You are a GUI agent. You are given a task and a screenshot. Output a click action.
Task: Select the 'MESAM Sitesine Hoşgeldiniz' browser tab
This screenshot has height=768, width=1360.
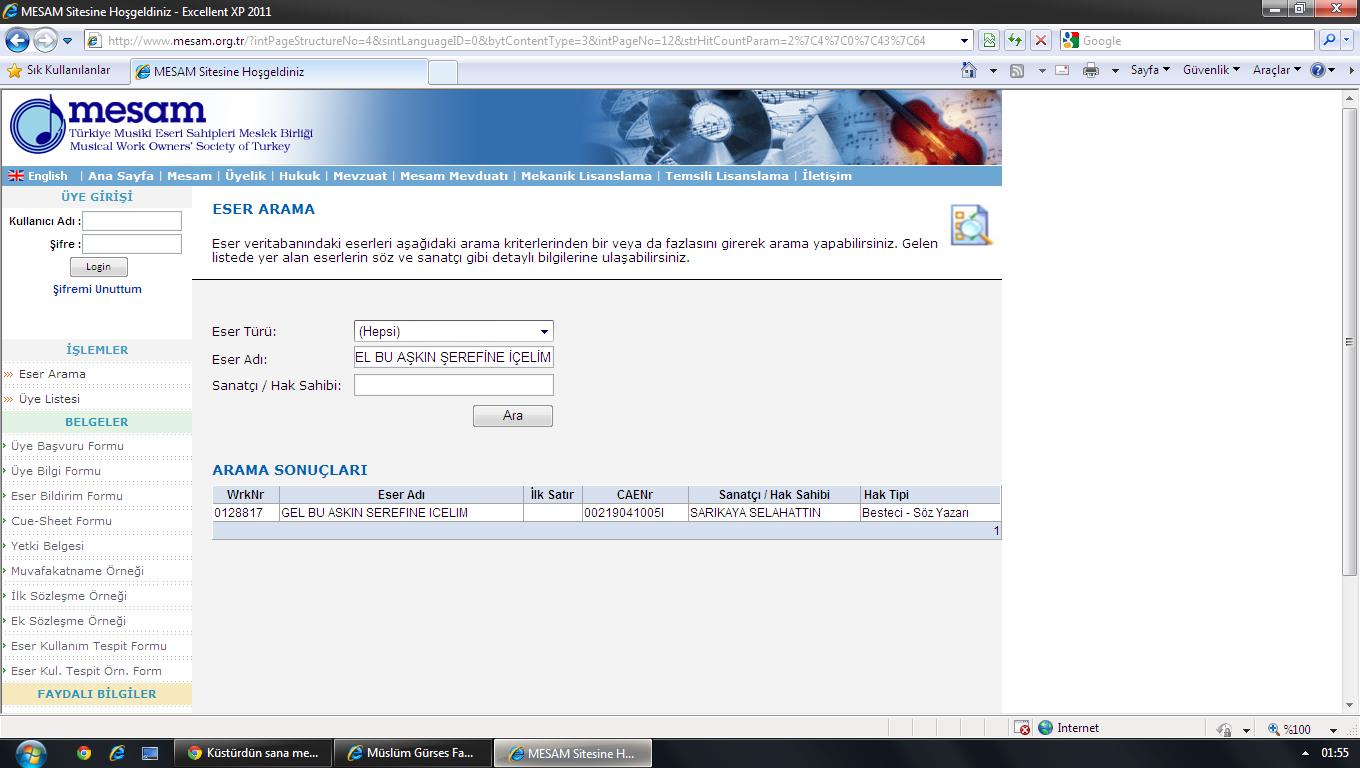(278, 72)
